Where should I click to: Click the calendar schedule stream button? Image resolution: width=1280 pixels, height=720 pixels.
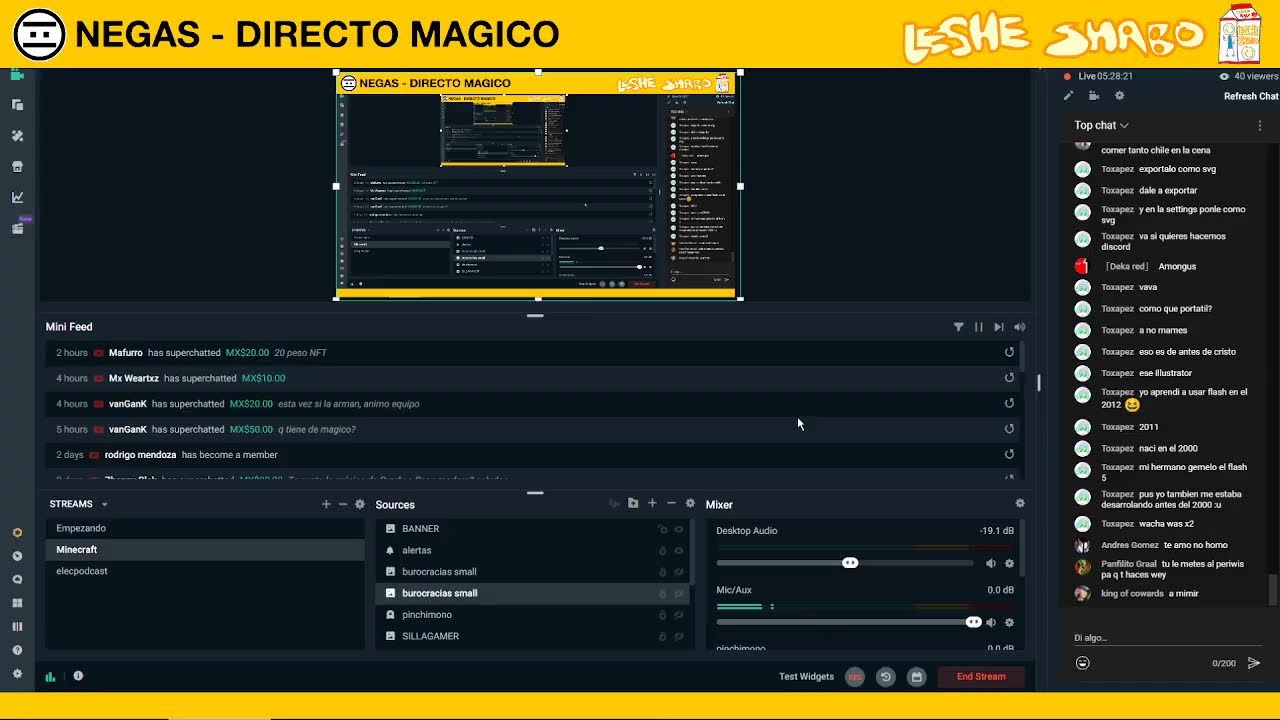tap(916, 677)
